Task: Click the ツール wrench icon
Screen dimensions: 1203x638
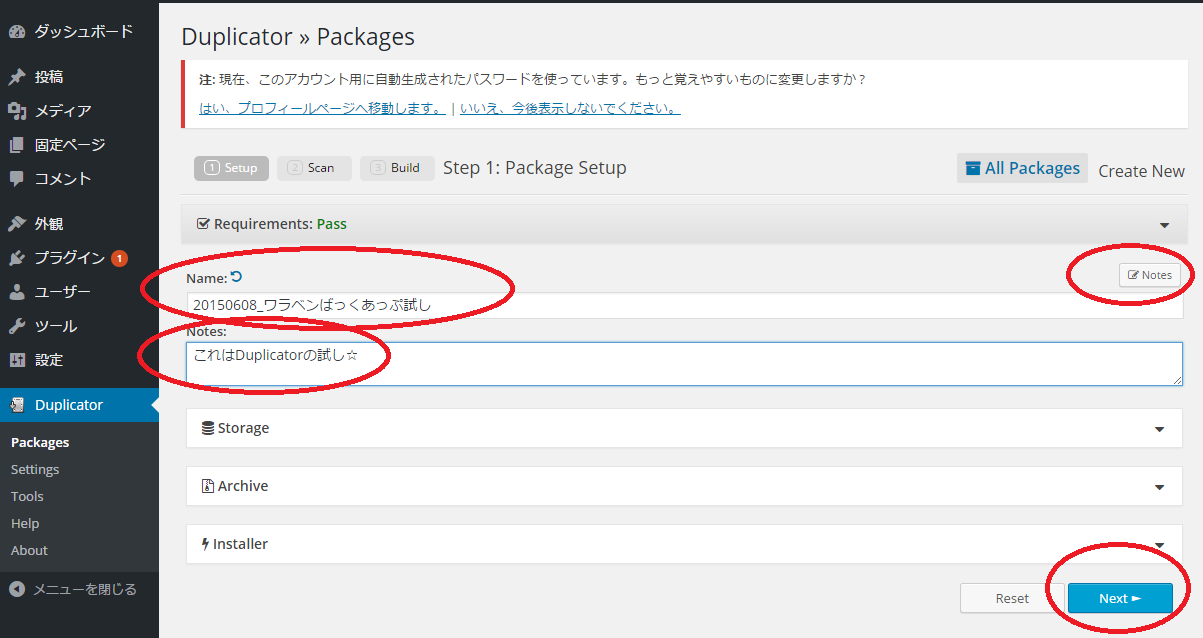Action: point(17,326)
